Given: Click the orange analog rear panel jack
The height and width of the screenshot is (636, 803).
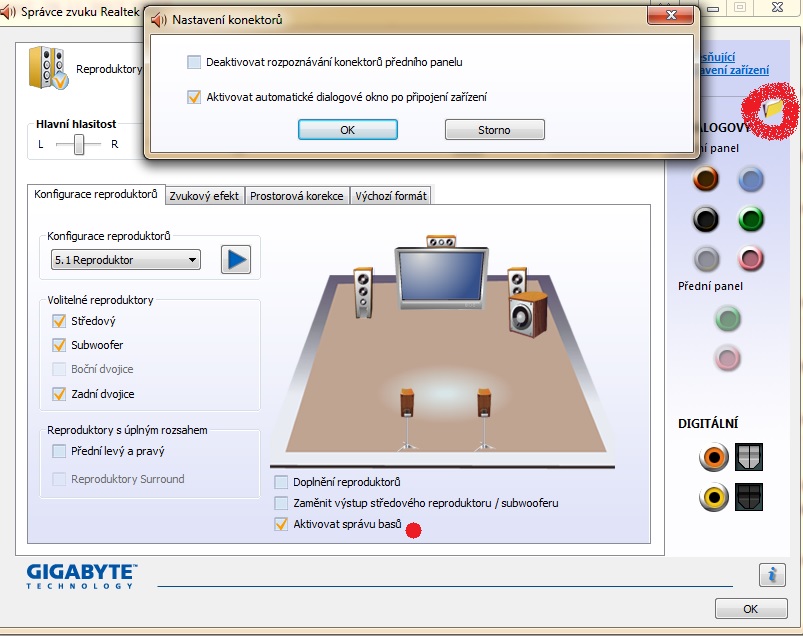Looking at the screenshot, I should tap(706, 179).
